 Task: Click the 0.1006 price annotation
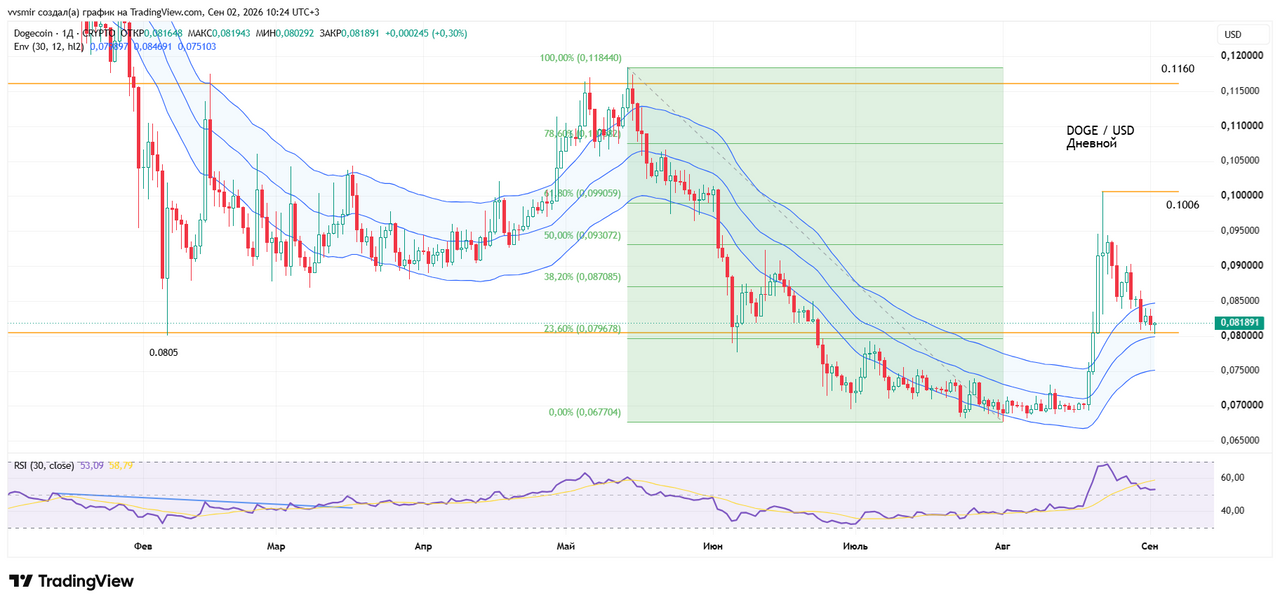1182,204
